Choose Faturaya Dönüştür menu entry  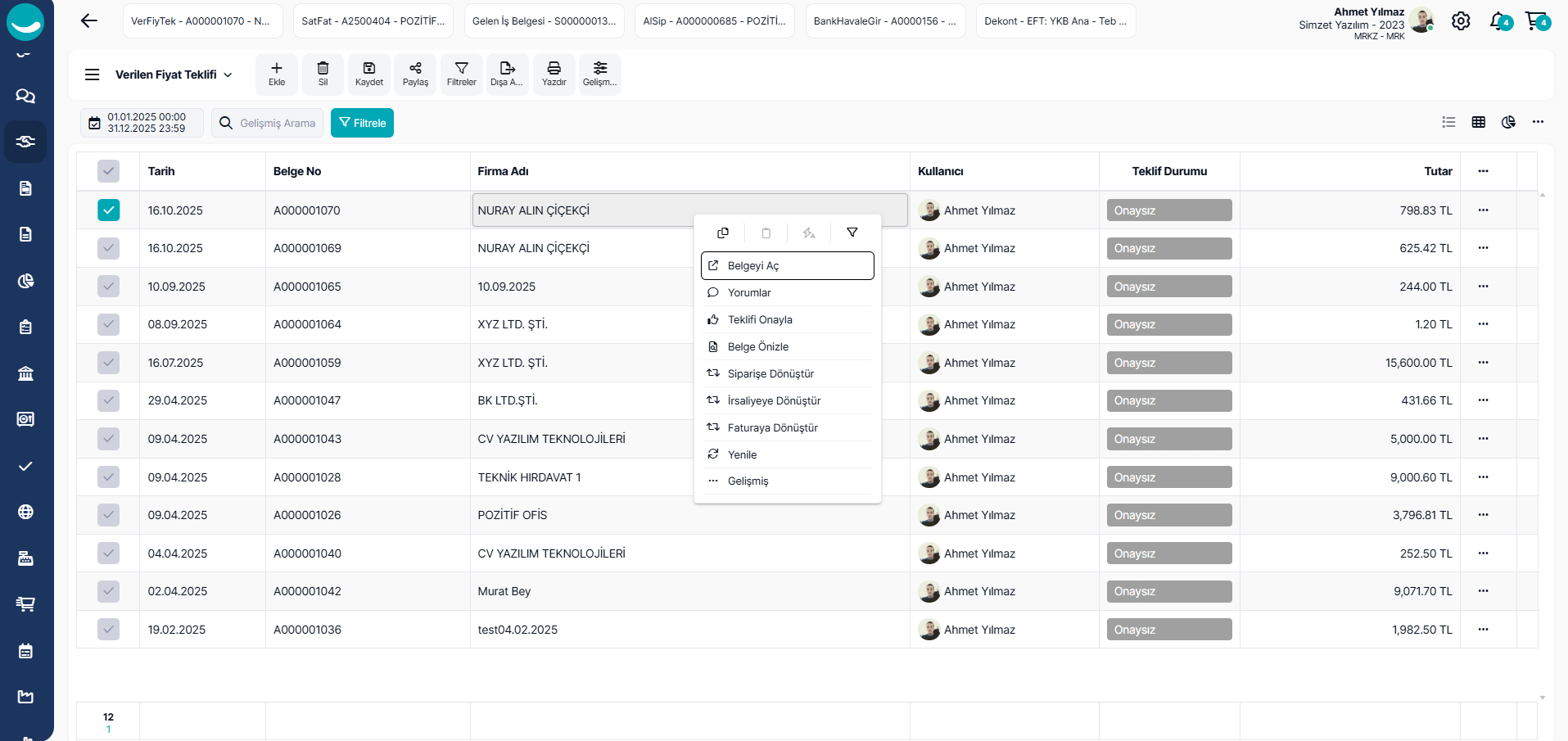(x=772, y=428)
